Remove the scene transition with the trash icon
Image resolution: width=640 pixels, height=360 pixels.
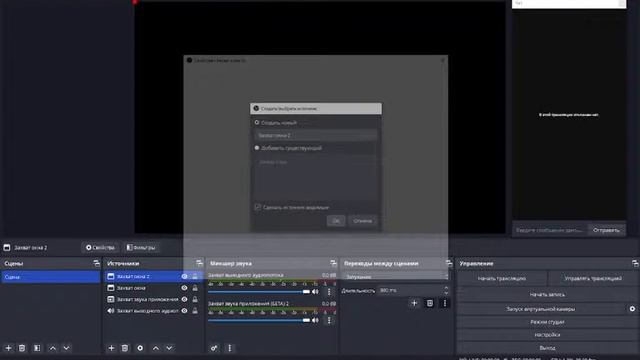430,303
